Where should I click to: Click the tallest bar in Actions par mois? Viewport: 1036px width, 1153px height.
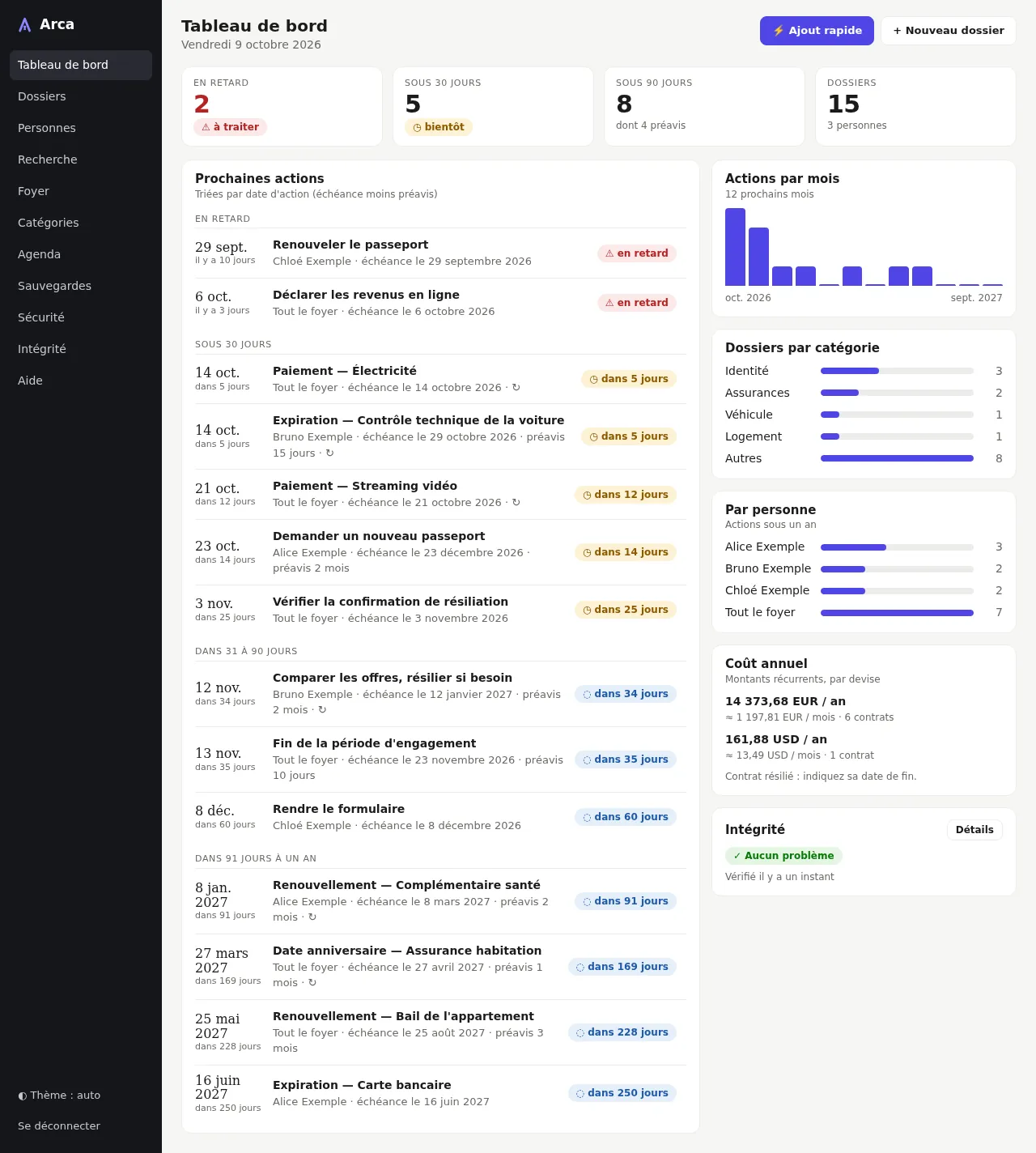tap(735, 247)
